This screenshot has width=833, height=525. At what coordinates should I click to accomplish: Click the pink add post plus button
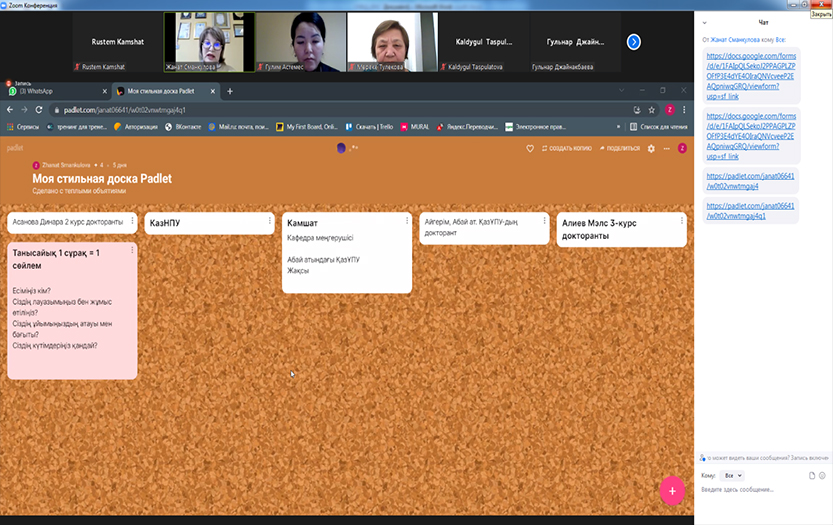pyautogui.click(x=672, y=490)
